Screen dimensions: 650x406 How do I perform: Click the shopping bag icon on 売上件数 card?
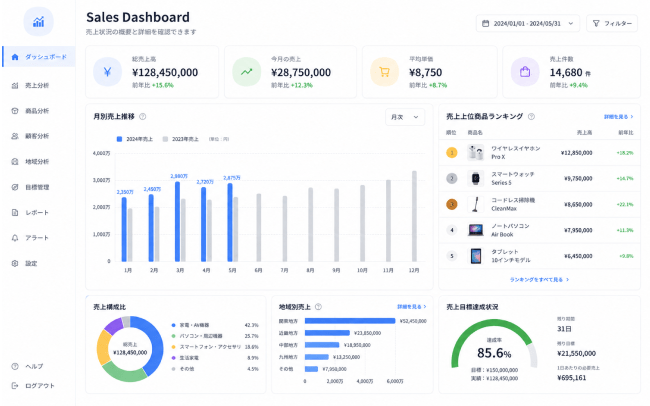[525, 72]
